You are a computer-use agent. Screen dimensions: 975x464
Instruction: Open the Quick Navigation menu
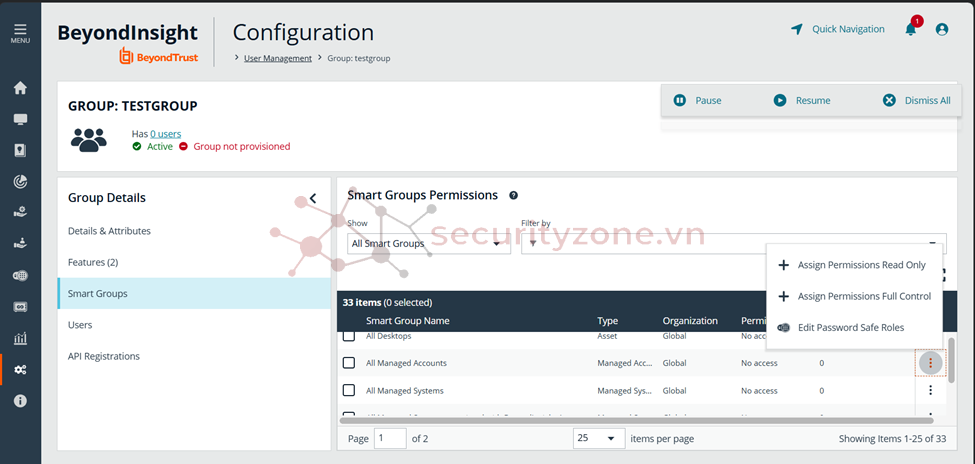pos(838,29)
